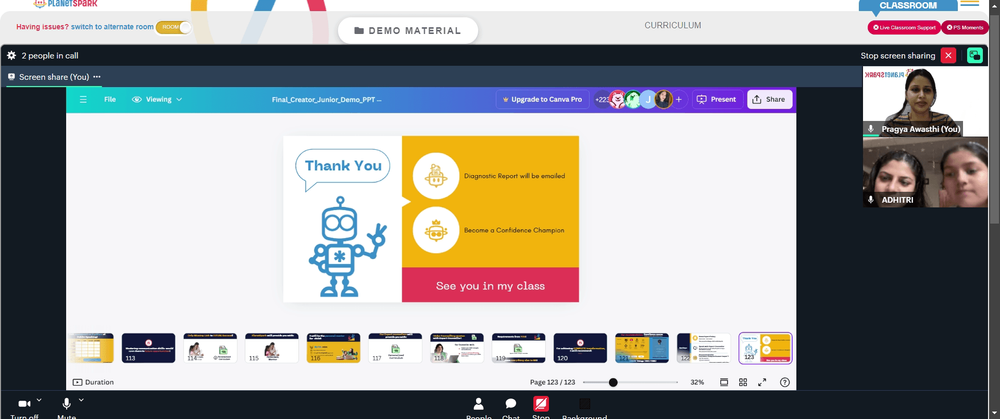Image resolution: width=1000 pixels, height=419 pixels.
Task: Click the Present button in Canva
Action: 717,99
